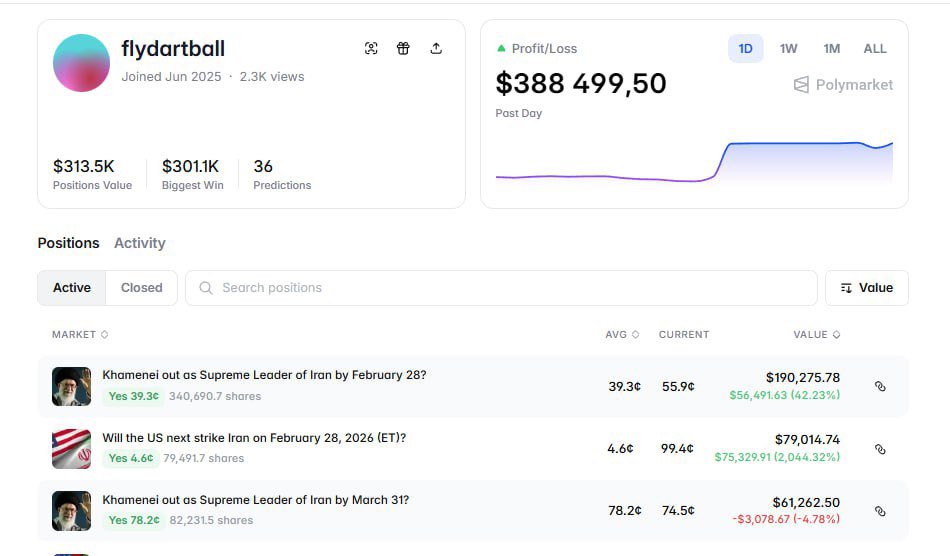Open the Value sort dropdown

click(x=866, y=288)
